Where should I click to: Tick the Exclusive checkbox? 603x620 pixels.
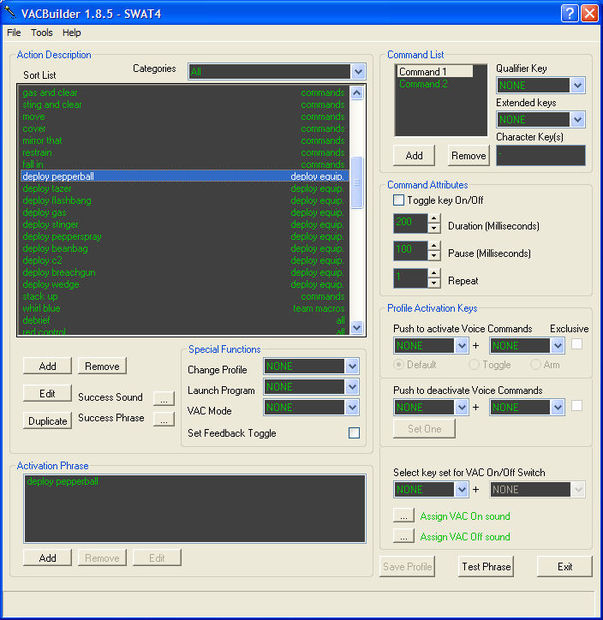(x=577, y=344)
